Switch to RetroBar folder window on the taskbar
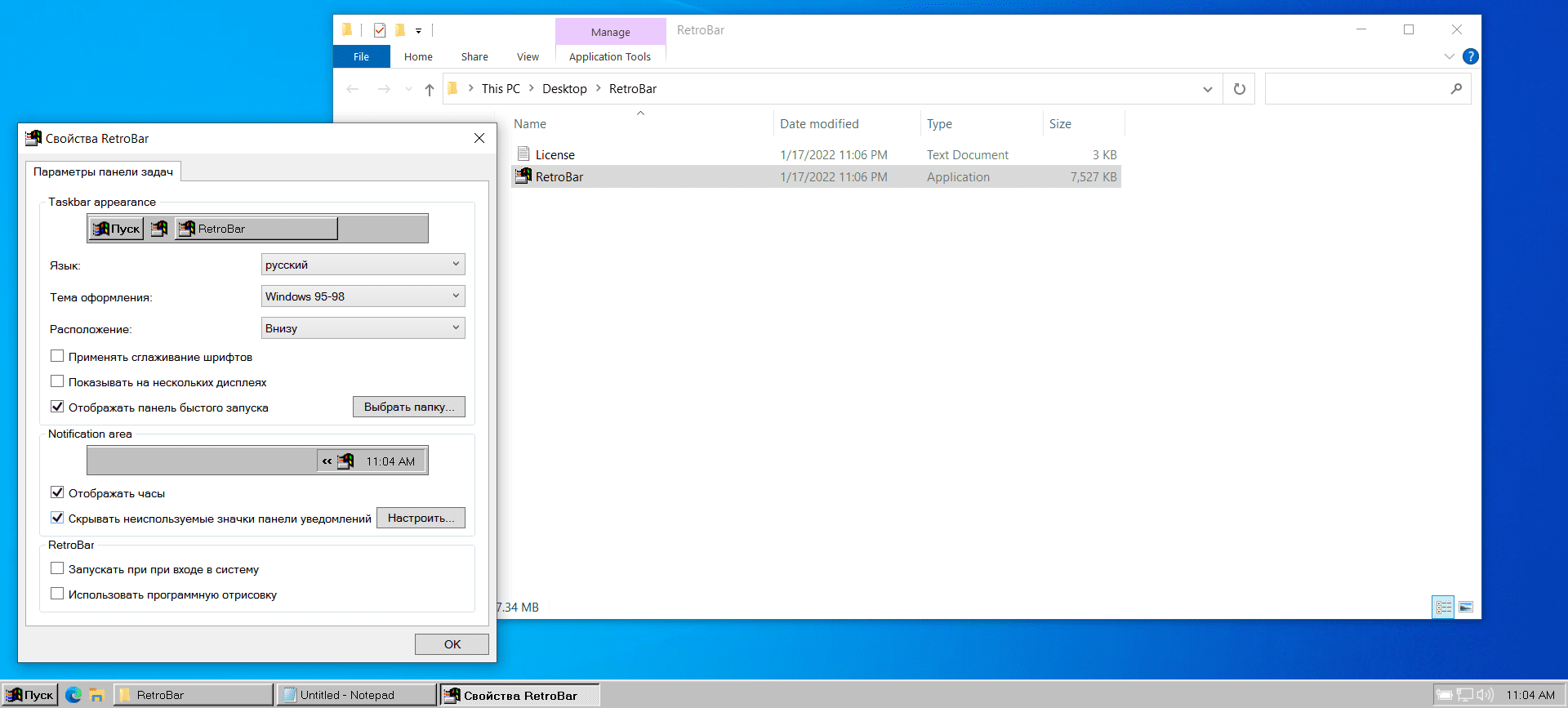This screenshot has height=708, width=1568. (x=194, y=695)
